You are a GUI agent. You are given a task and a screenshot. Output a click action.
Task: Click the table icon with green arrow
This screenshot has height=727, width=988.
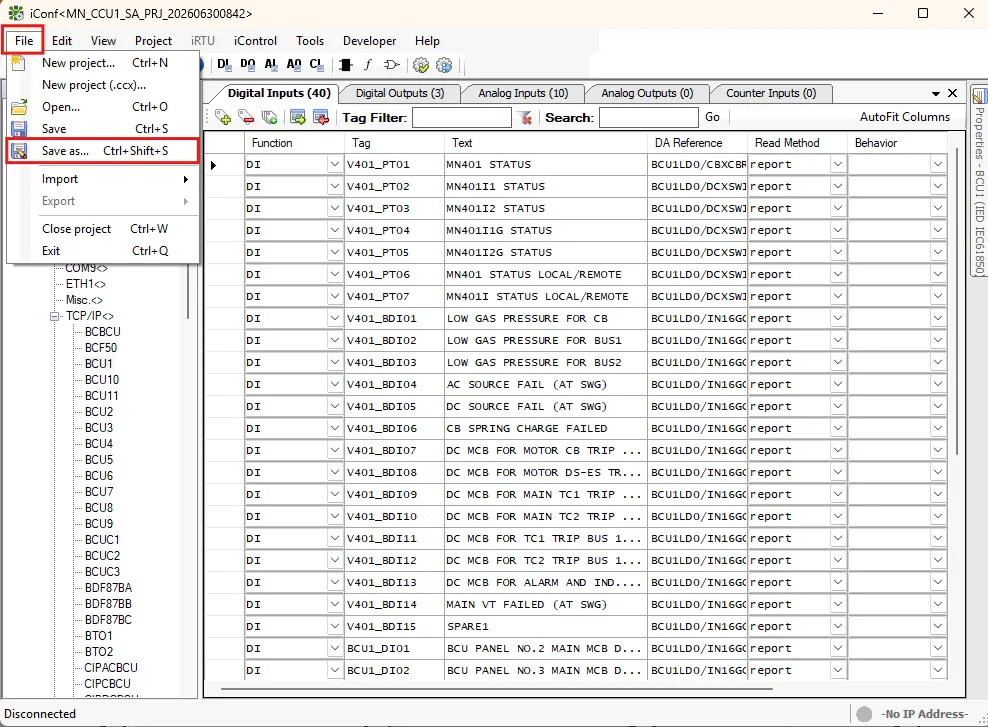[x=298, y=117]
